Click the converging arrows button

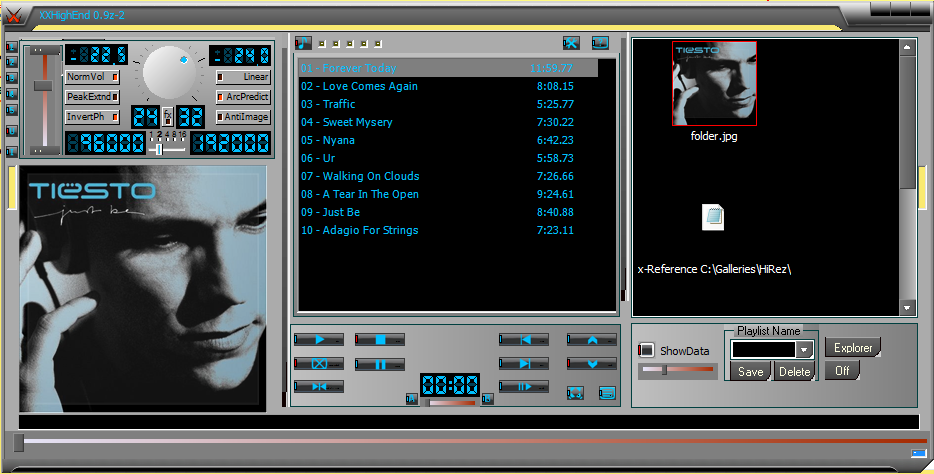(x=319, y=387)
